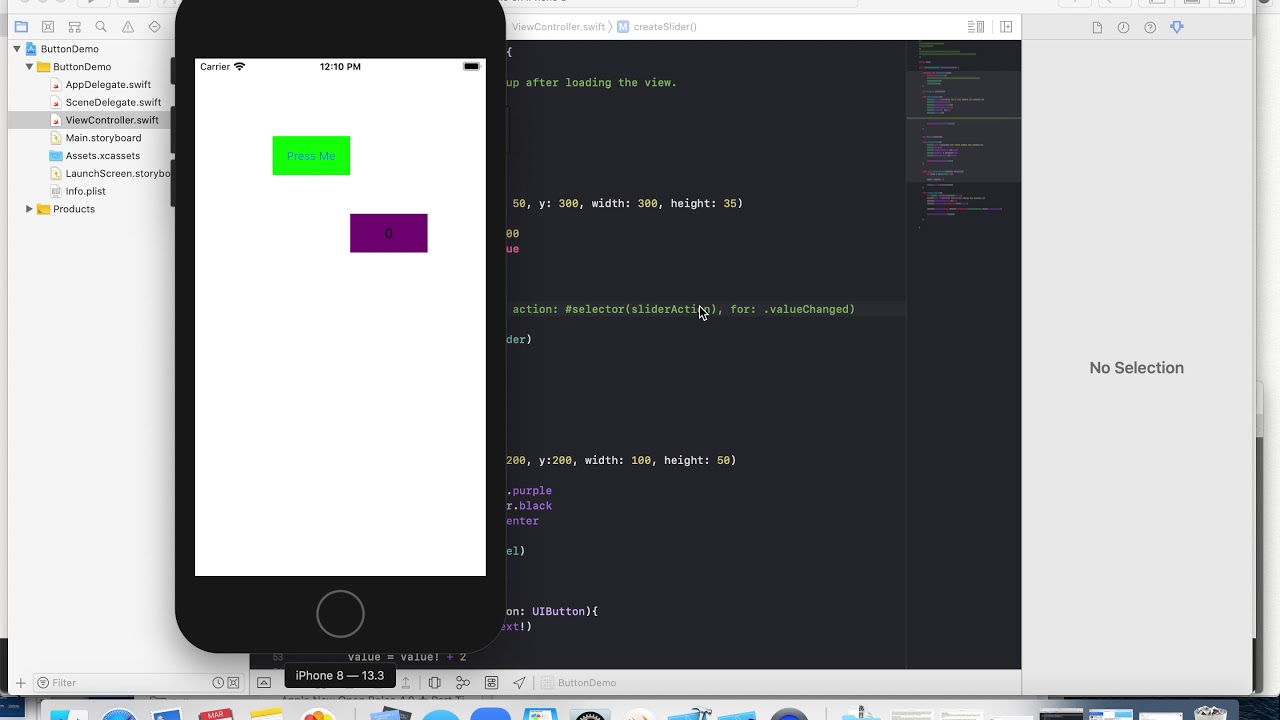1280x720 pixels.
Task: Click the 'iPhone 8 — 13.3' device label
Action: (340, 676)
